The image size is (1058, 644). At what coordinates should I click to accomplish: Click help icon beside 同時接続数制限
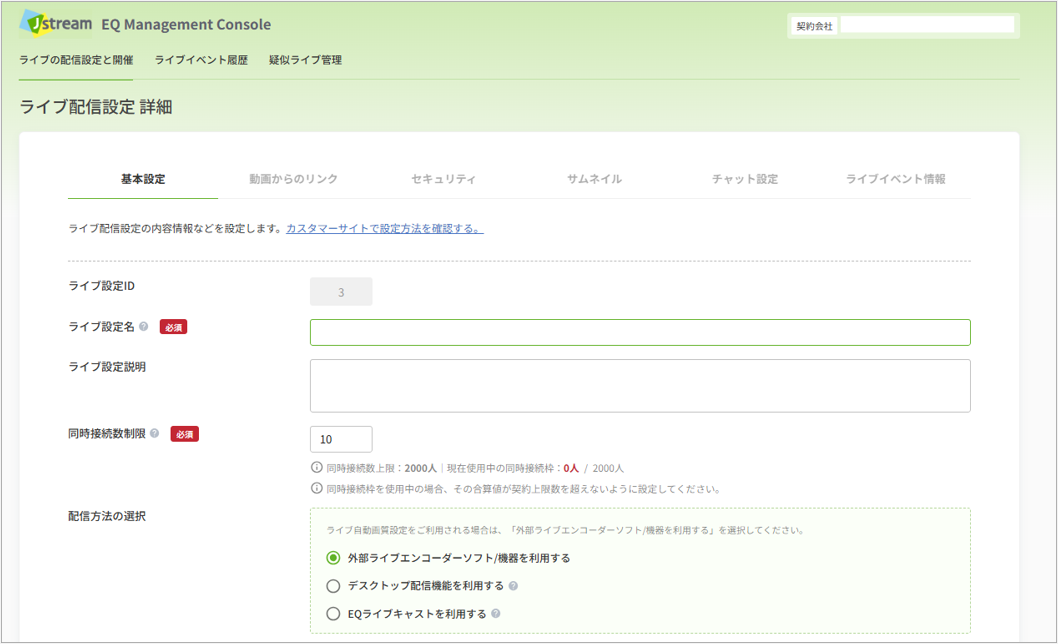pyautogui.click(x=155, y=433)
